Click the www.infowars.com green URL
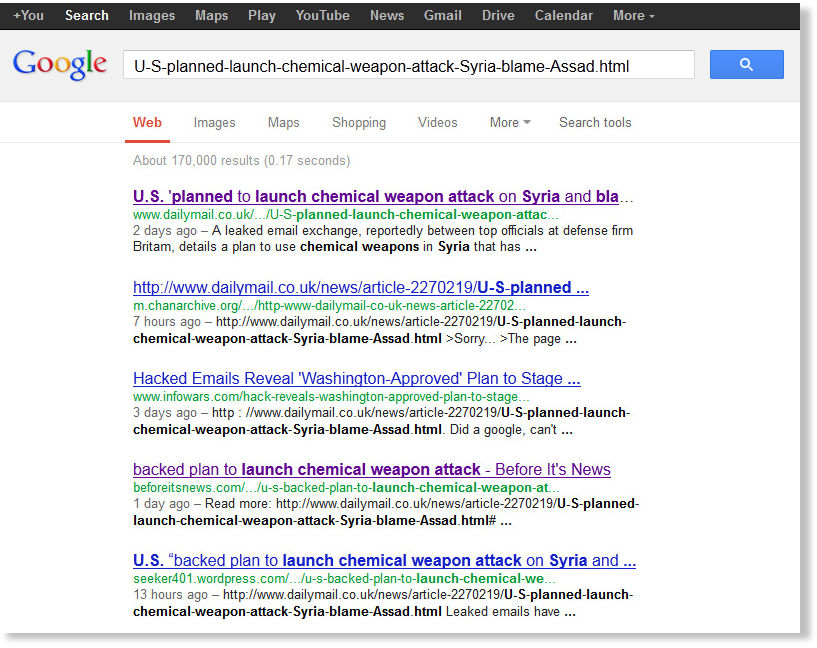The image size is (817, 648). [331, 396]
